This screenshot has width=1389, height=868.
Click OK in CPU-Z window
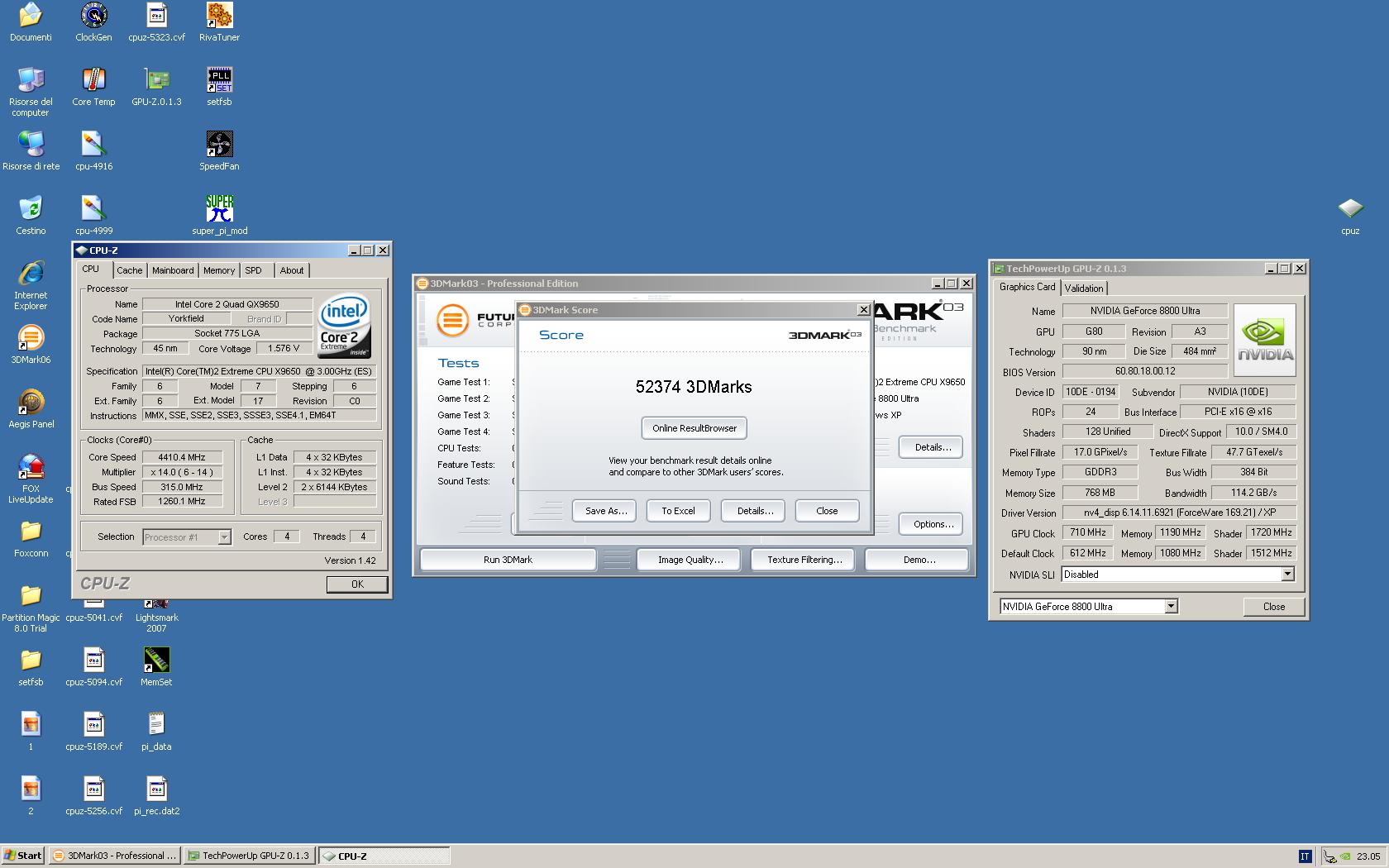tap(357, 584)
